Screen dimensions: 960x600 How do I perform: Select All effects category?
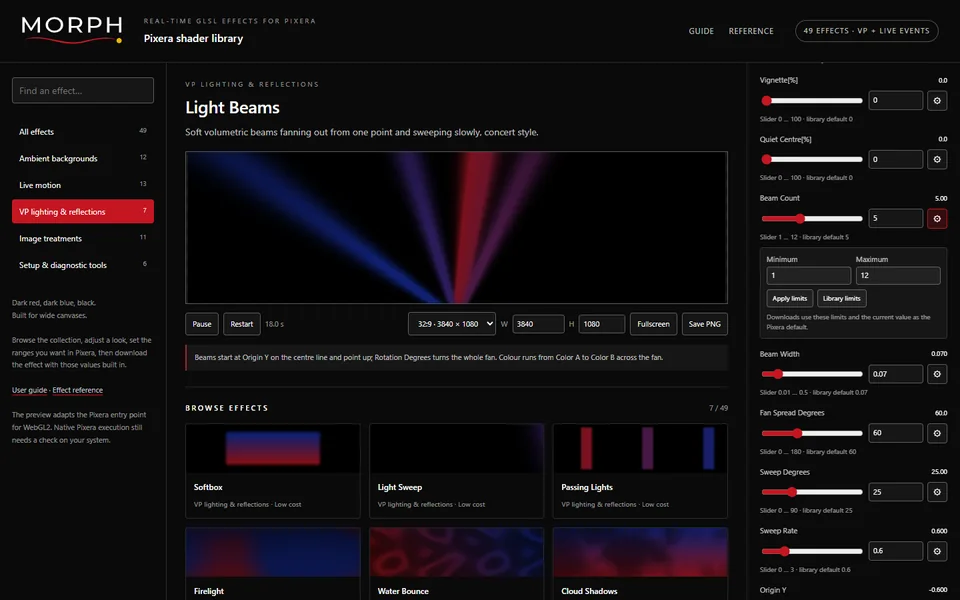tap(83, 132)
